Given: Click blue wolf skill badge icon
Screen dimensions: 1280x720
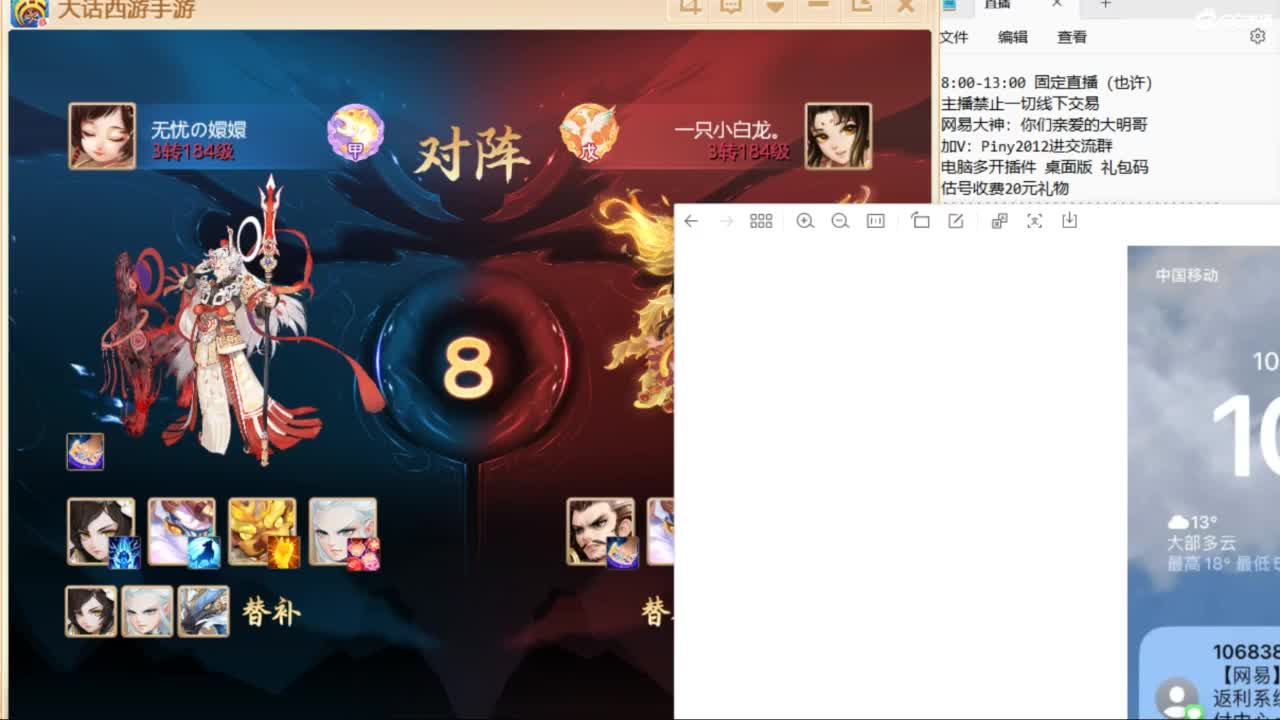Looking at the screenshot, I should tap(204, 553).
